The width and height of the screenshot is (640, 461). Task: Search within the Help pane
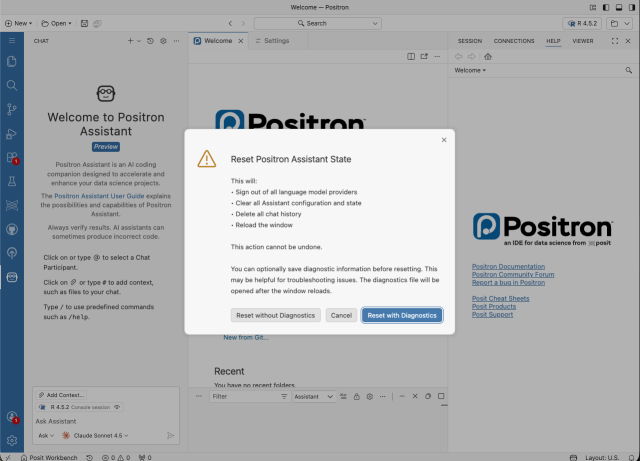pyautogui.click(x=629, y=70)
